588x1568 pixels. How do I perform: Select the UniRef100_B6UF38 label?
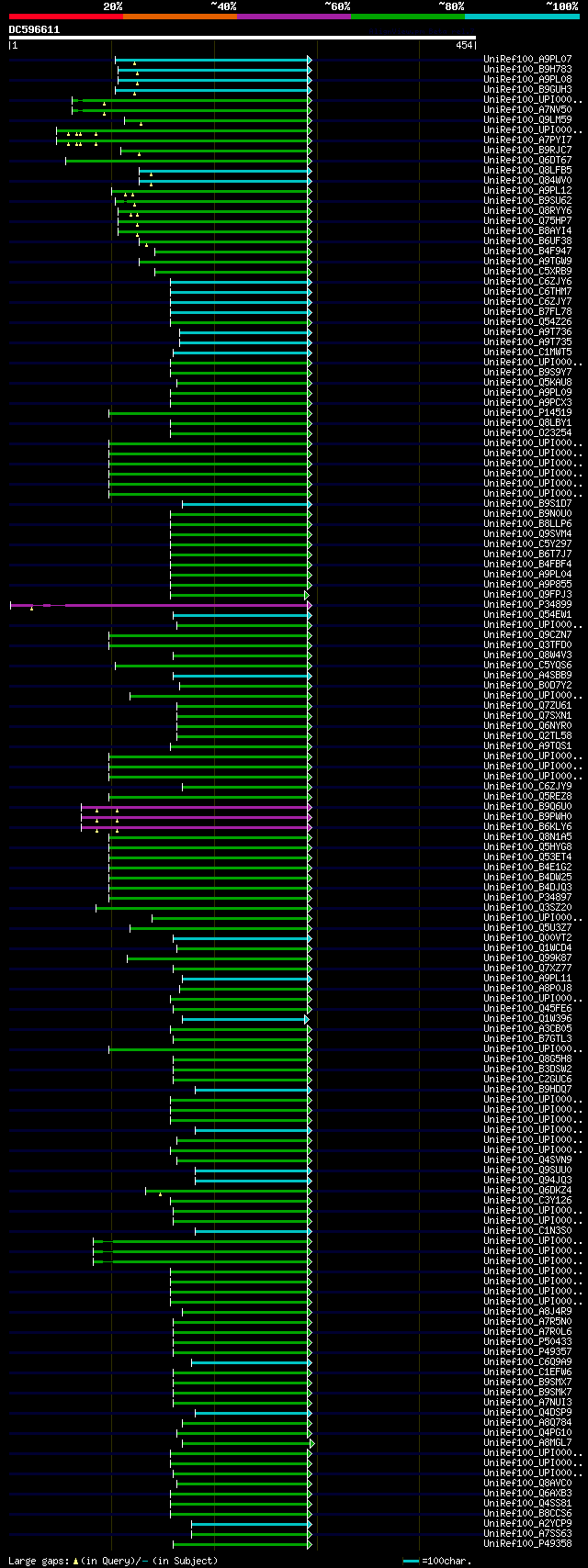point(527,241)
